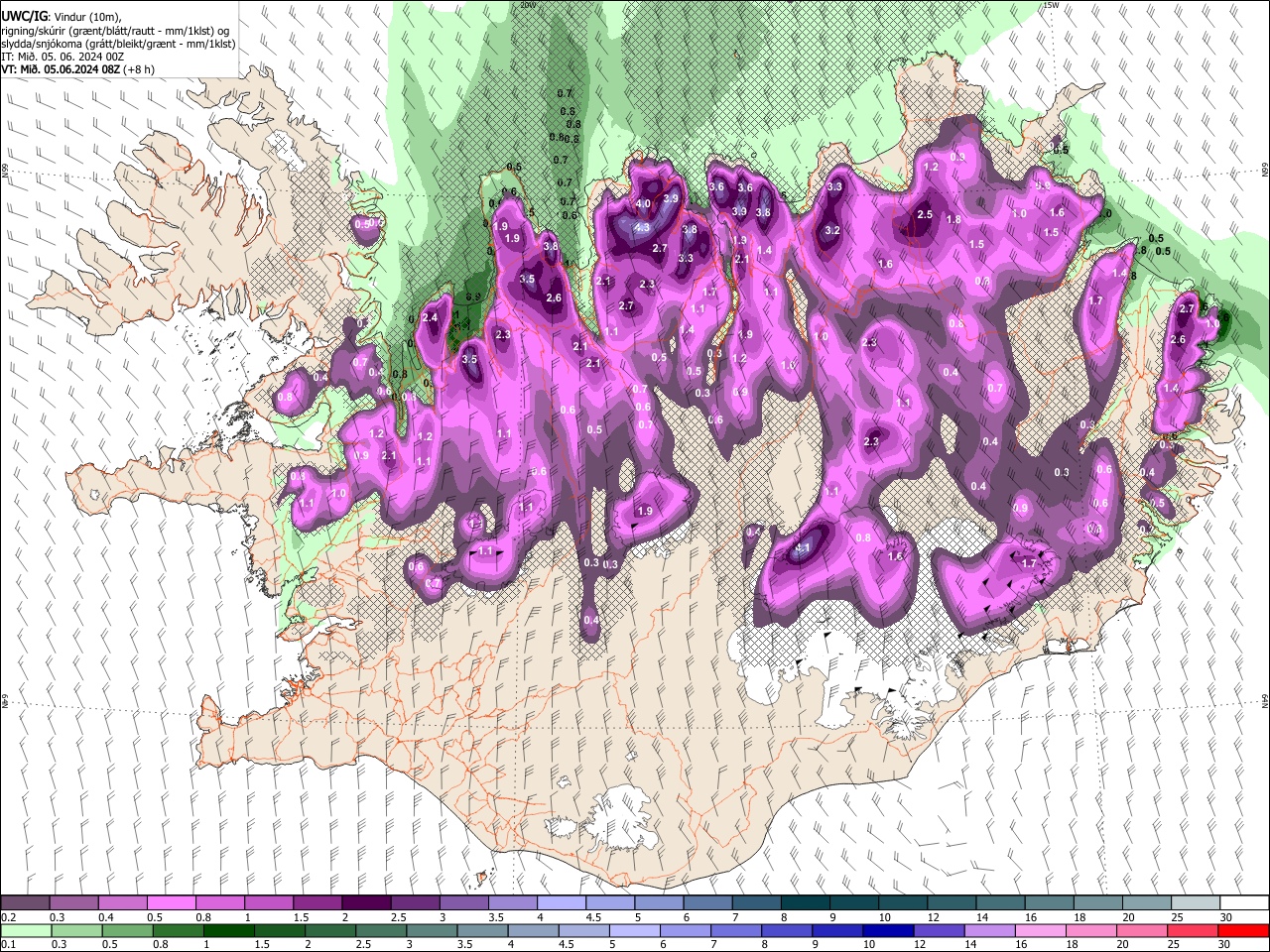Click the '3.2' precipitation value on map
1270x952 pixels.
click(832, 231)
